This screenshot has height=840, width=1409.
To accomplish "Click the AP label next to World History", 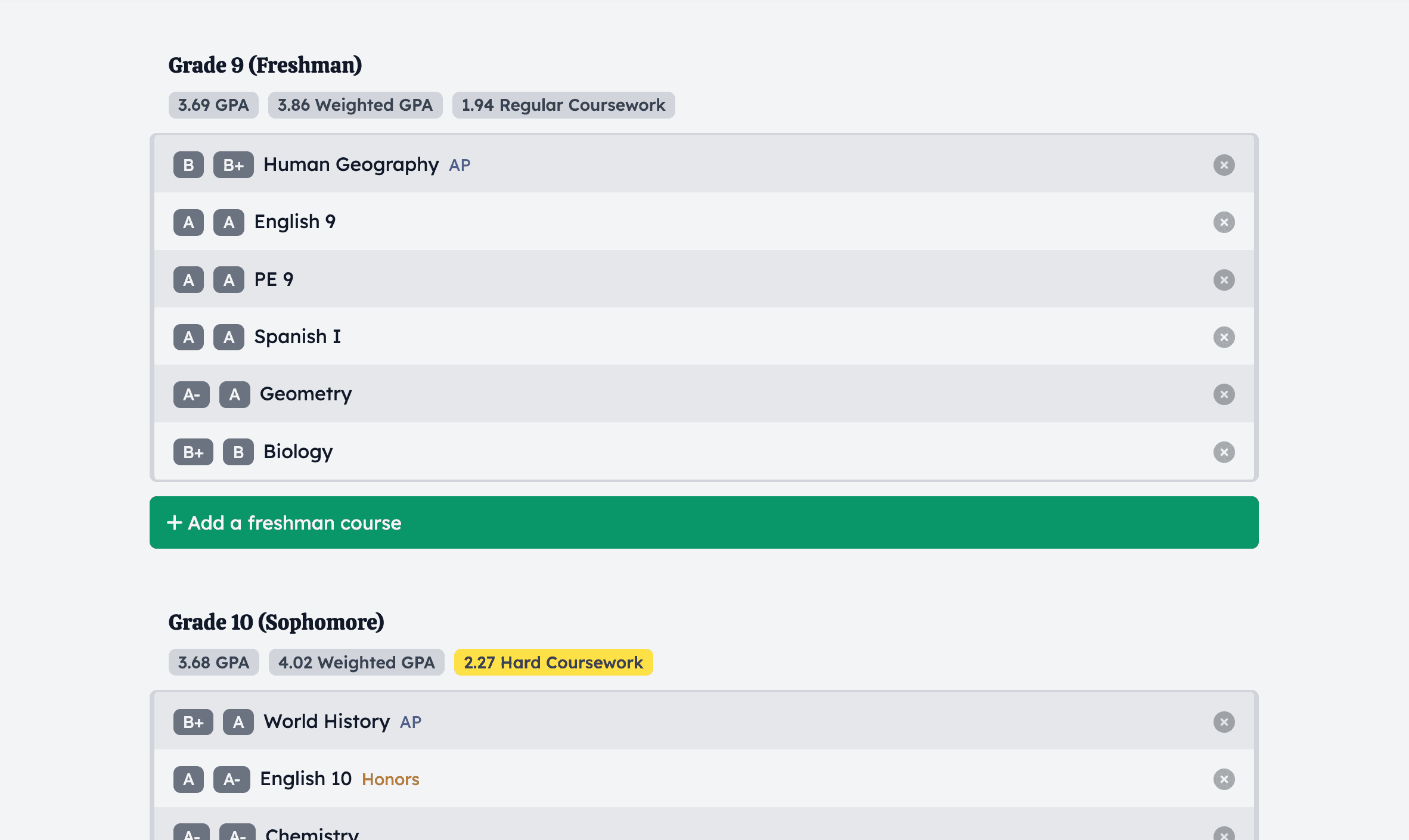I will (411, 723).
